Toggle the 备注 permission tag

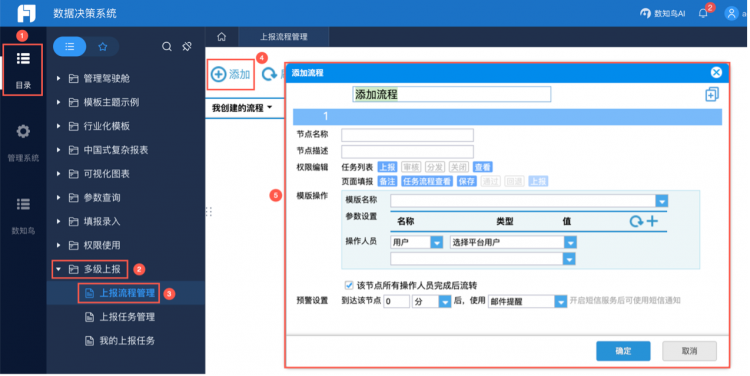[x=387, y=181]
